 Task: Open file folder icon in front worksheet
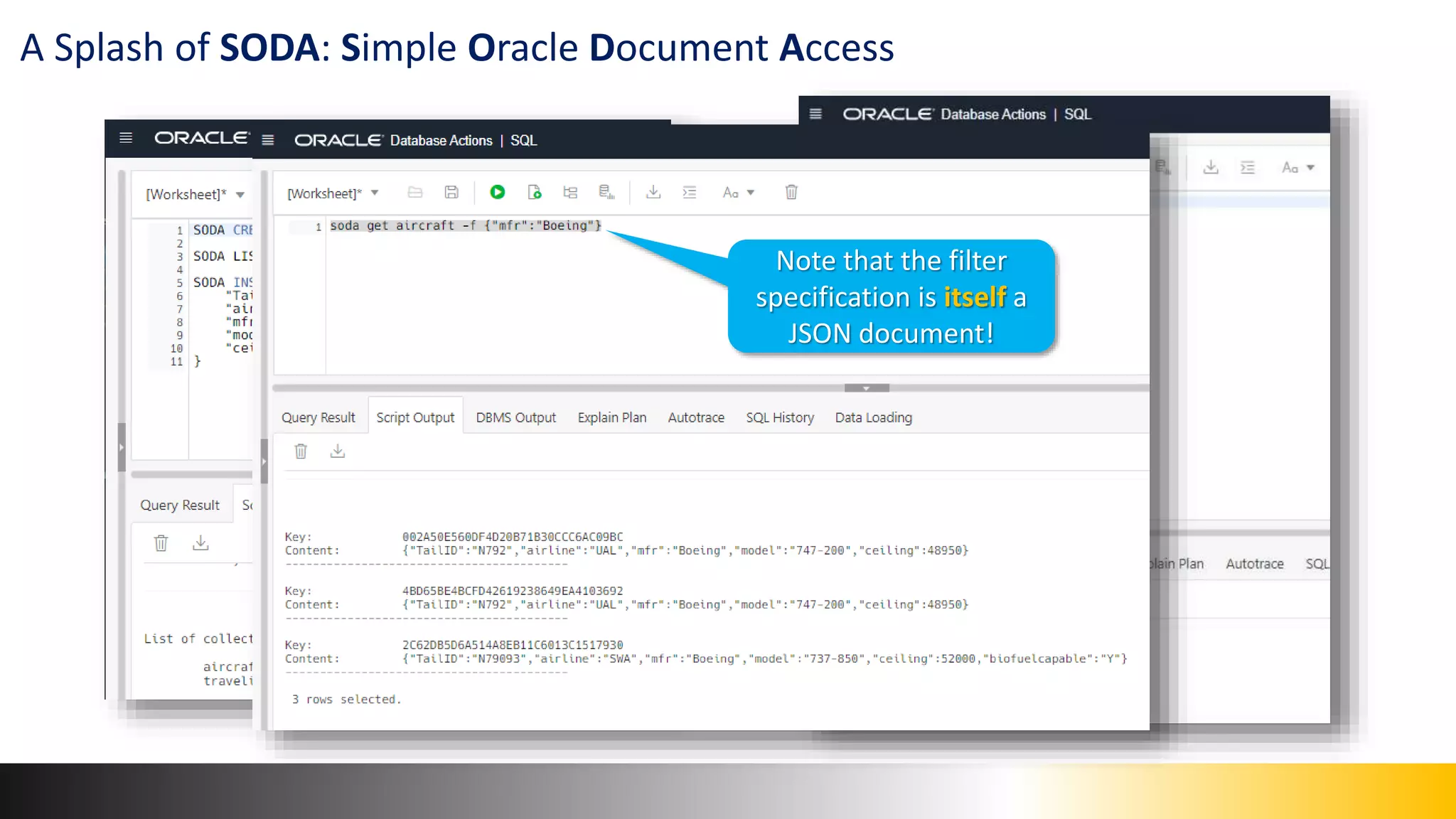415,192
